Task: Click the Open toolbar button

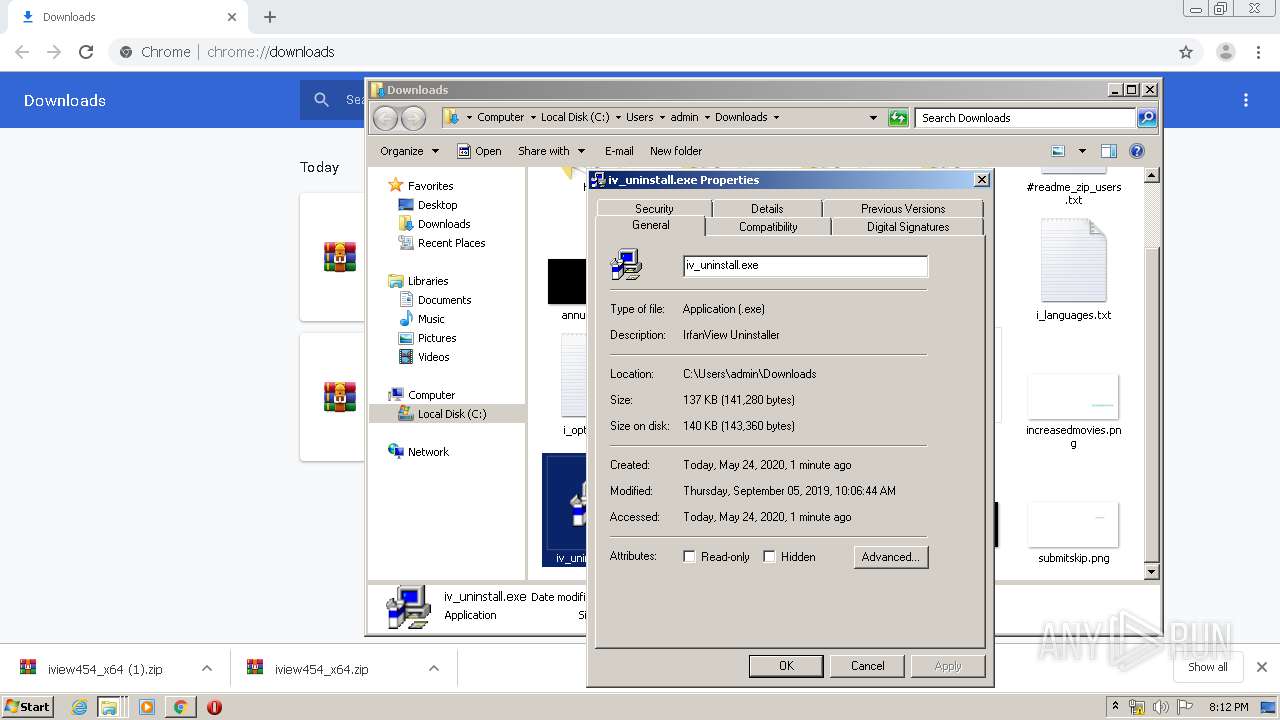Action: click(479, 151)
